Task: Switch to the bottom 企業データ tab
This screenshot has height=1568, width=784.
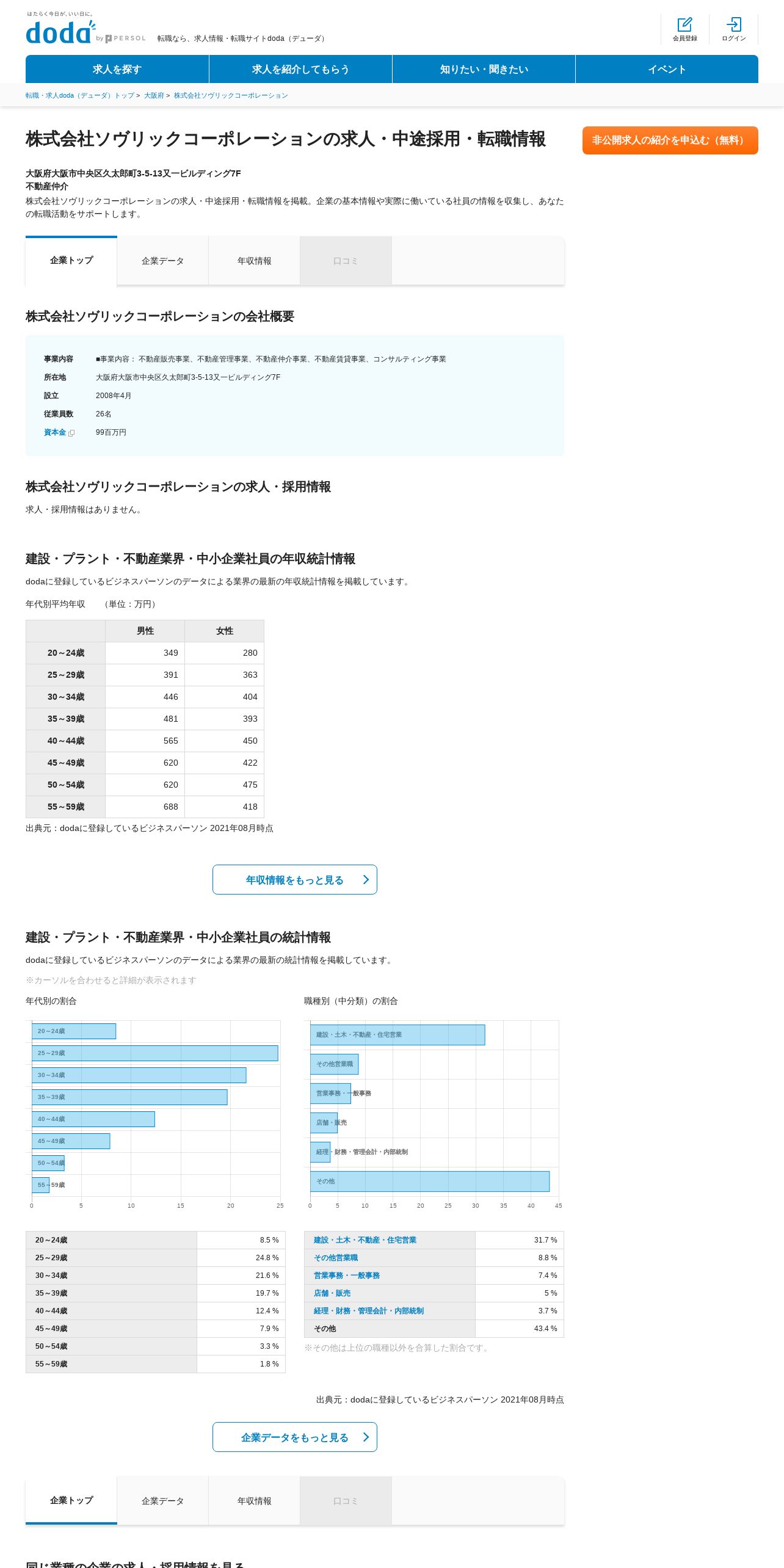Action: (x=162, y=1501)
